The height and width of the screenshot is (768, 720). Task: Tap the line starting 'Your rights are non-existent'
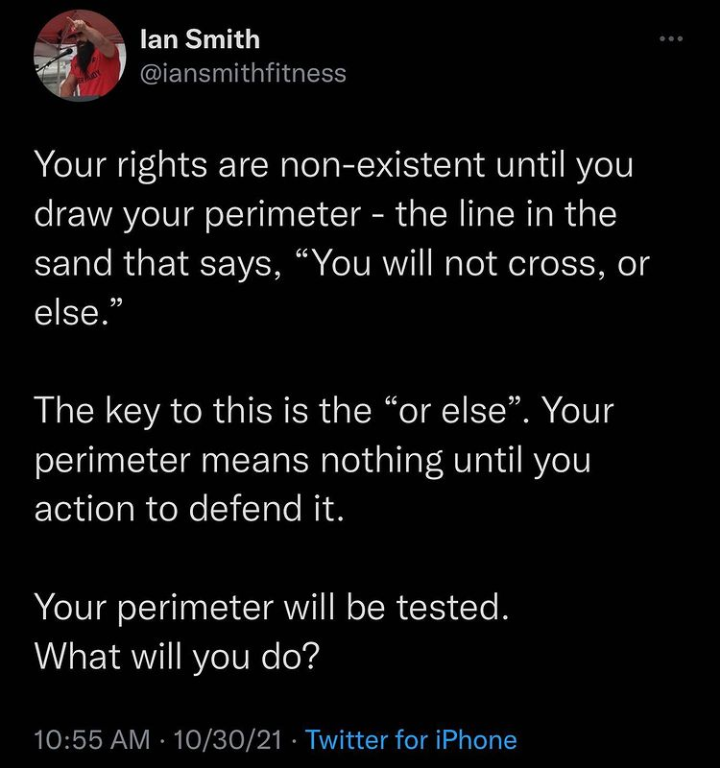334,167
